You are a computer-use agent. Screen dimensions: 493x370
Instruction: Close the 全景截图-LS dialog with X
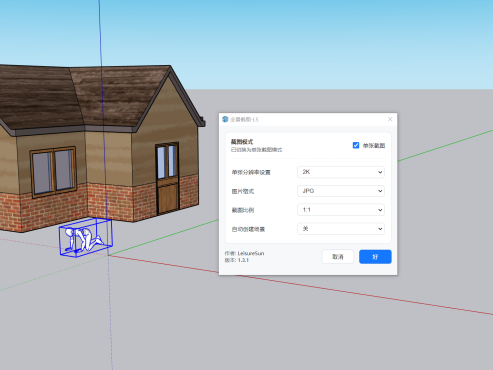click(390, 119)
